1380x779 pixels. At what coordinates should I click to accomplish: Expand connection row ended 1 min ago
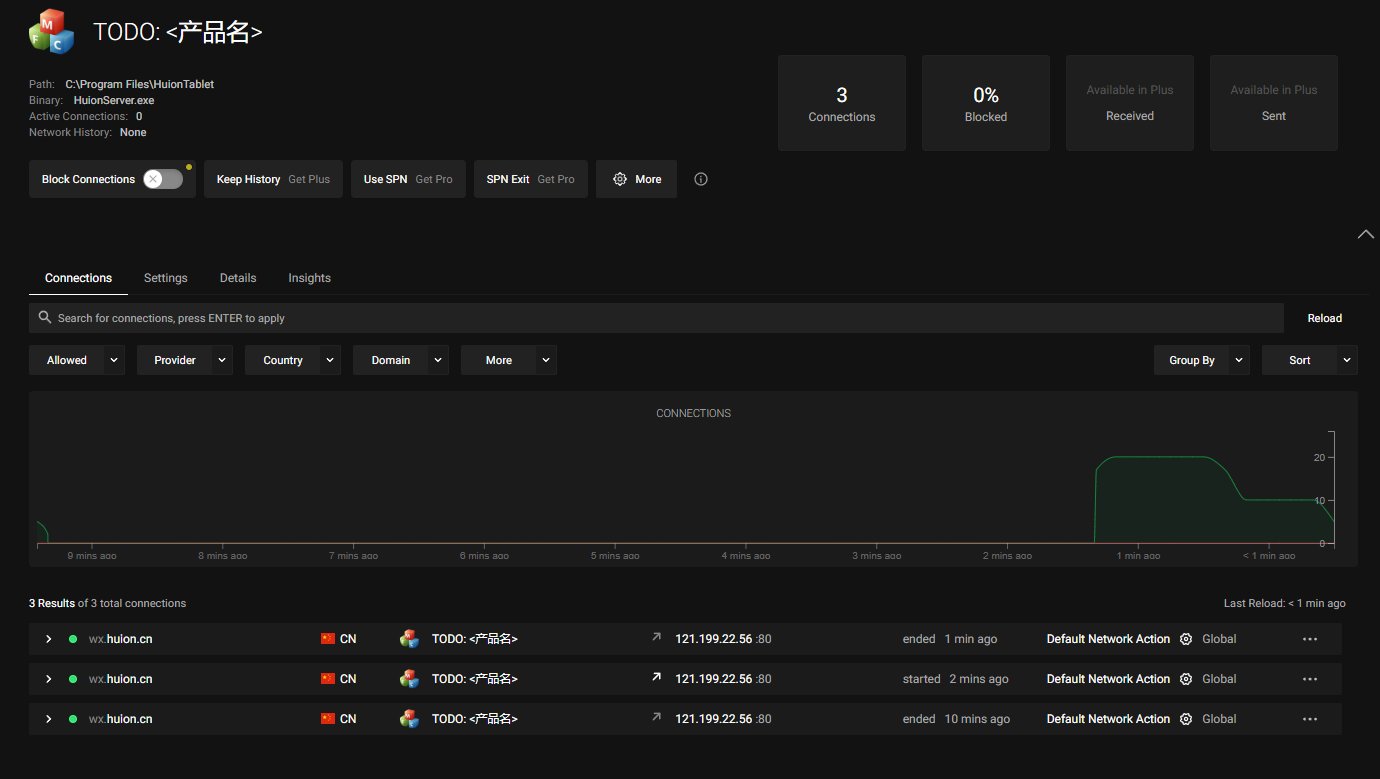coord(48,639)
